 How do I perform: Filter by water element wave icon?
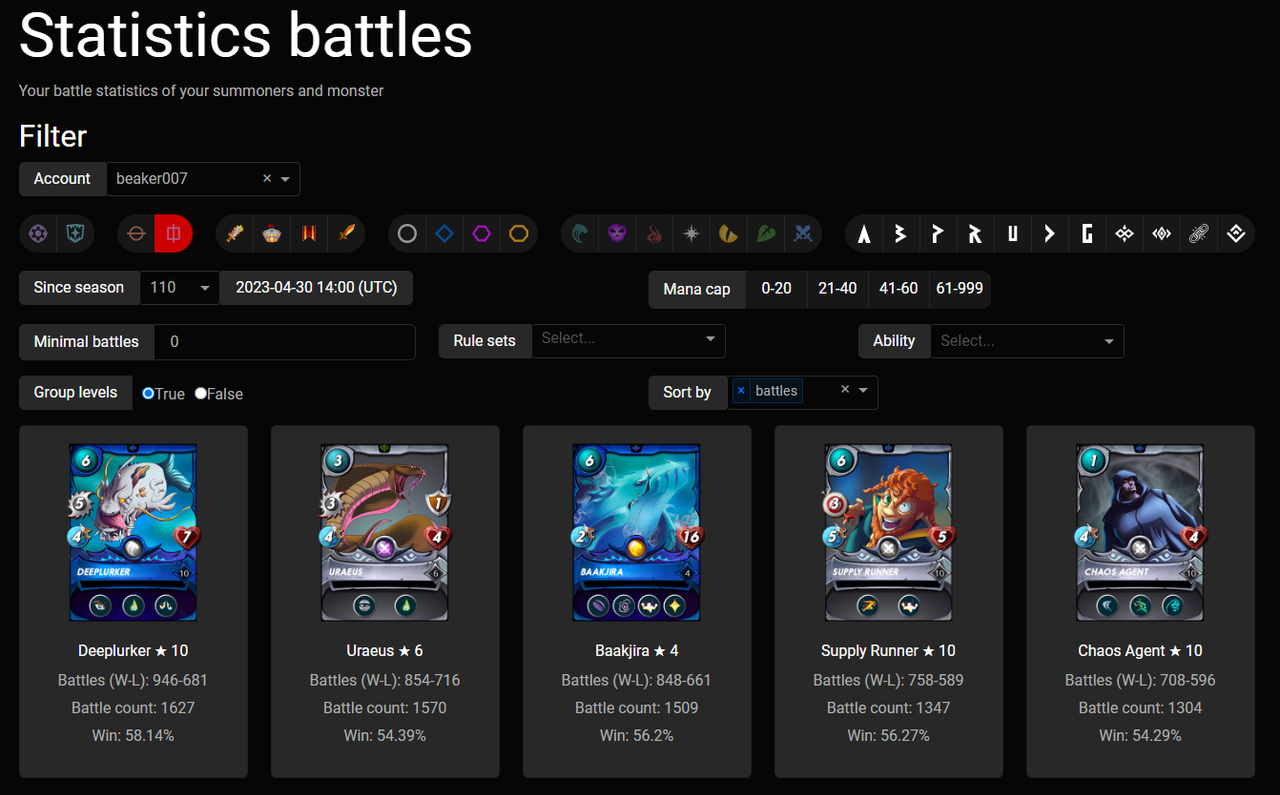tap(580, 234)
